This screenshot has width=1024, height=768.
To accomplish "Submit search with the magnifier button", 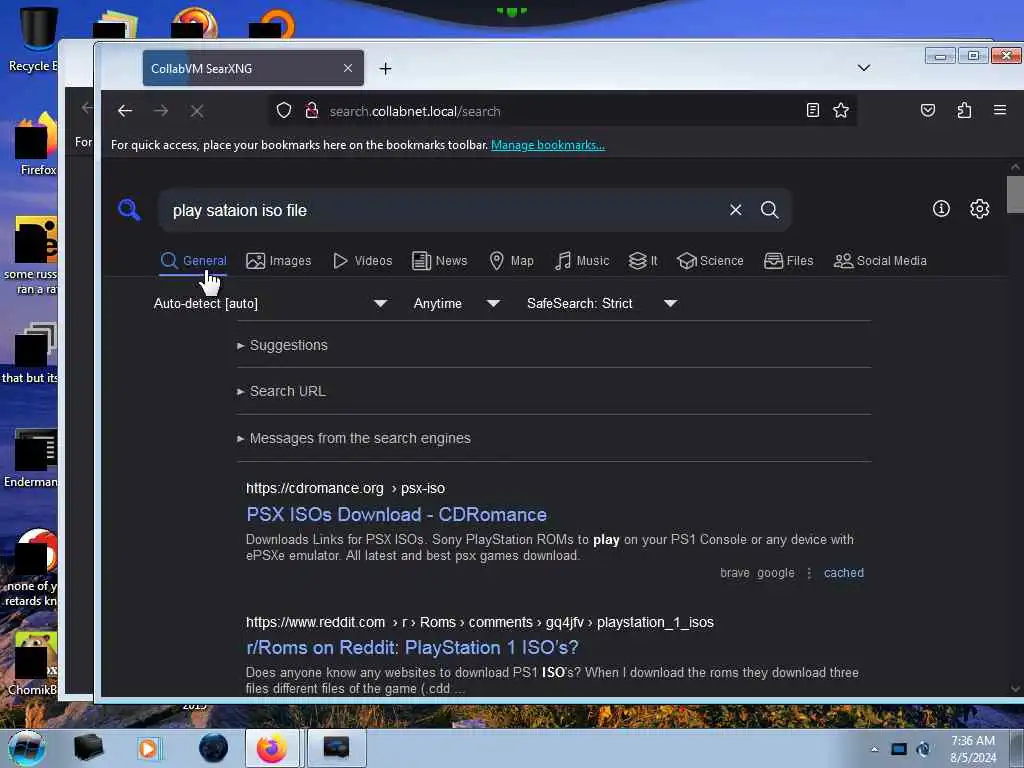I will click(769, 210).
